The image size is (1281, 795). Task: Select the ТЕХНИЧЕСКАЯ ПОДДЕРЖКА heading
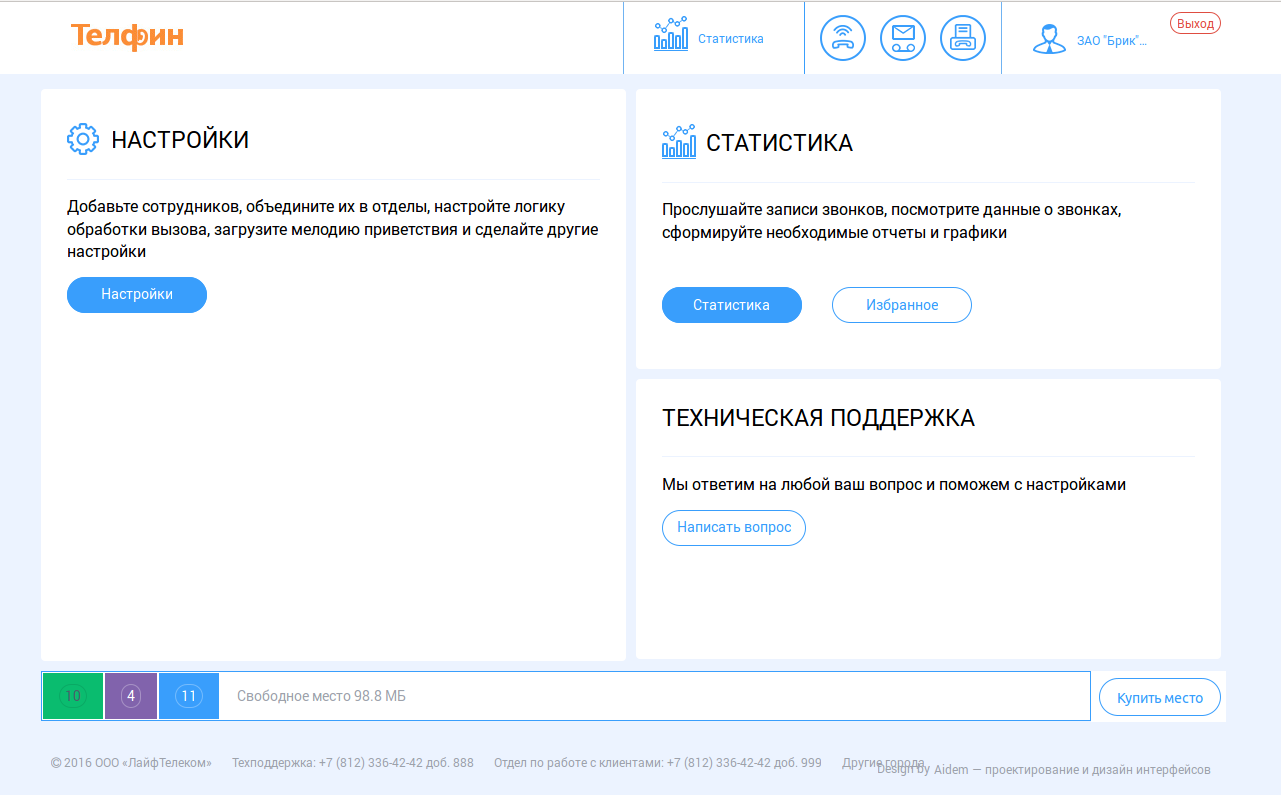818,418
